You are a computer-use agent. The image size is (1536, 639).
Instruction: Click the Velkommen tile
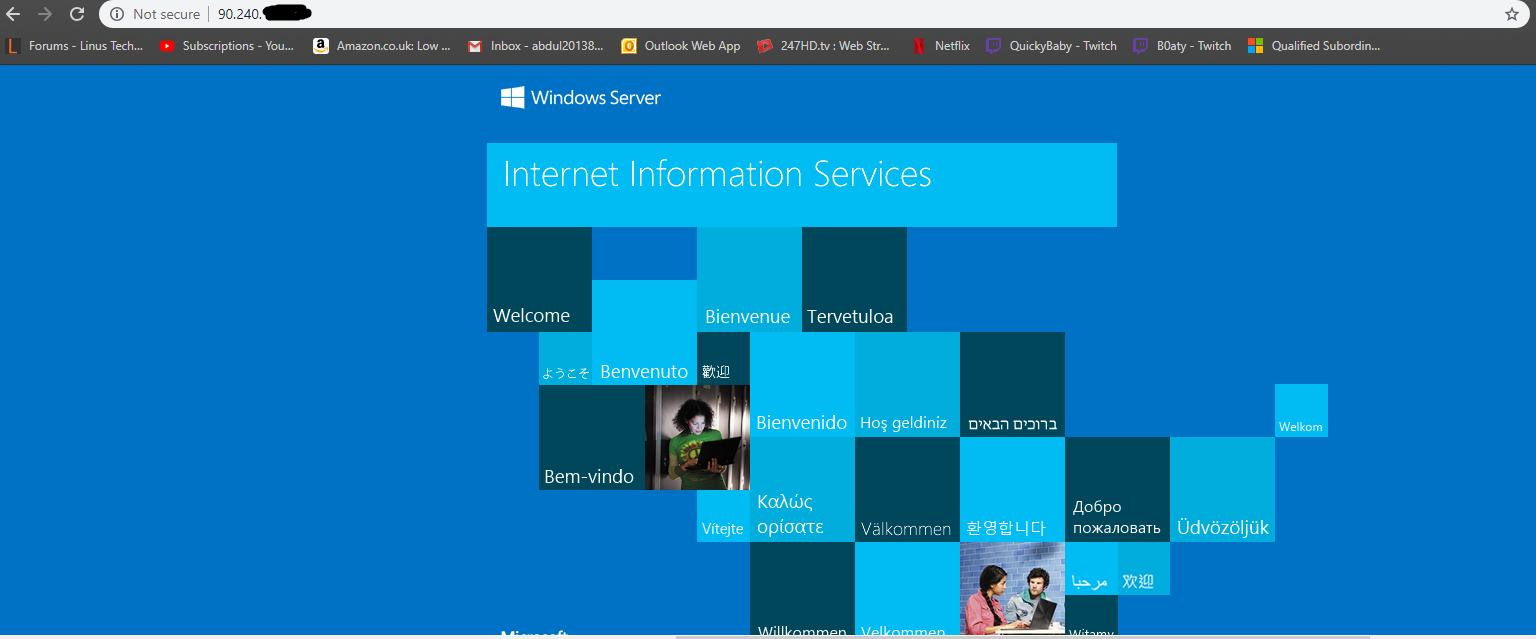907,590
